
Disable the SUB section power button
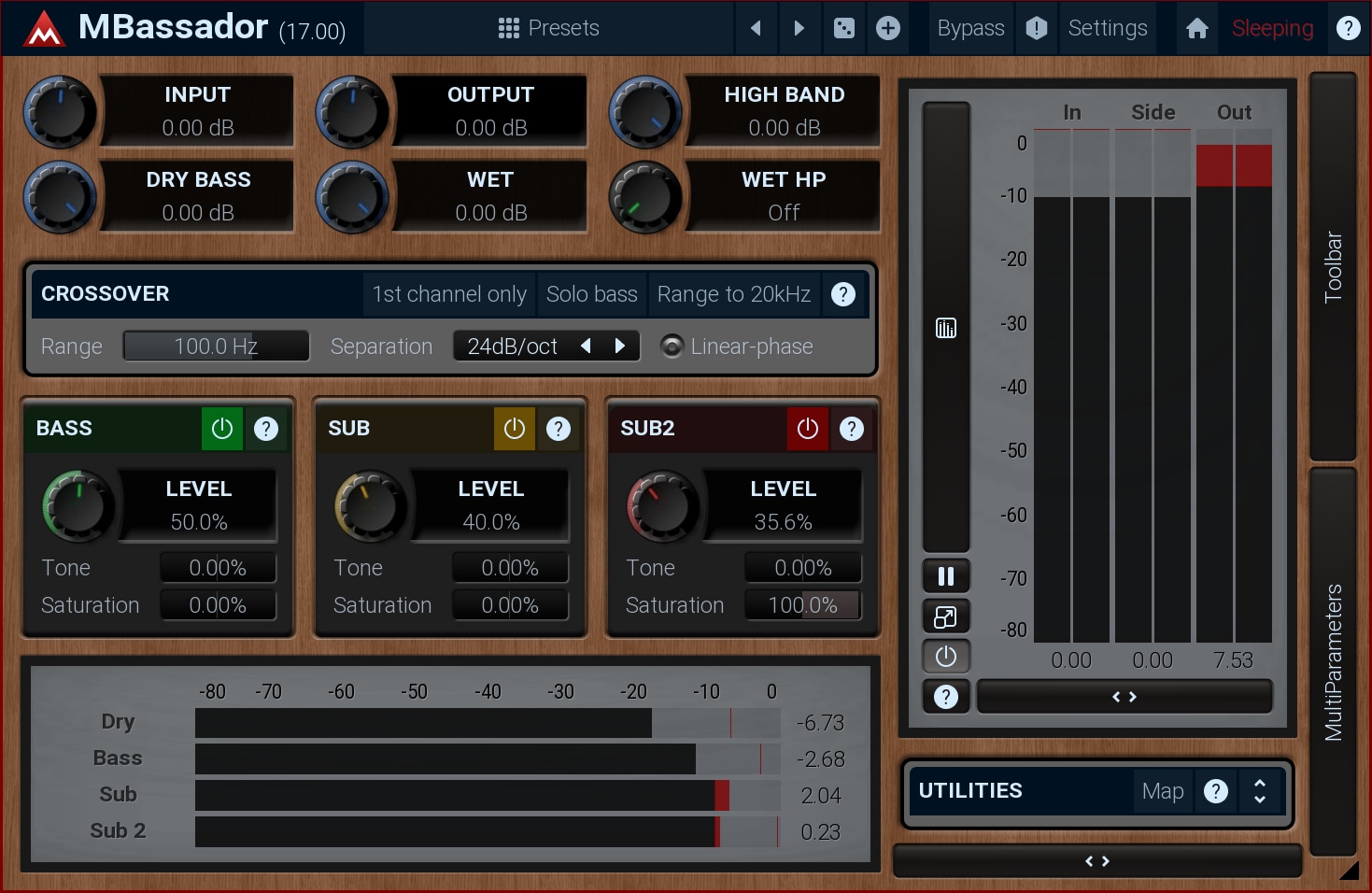coord(515,429)
